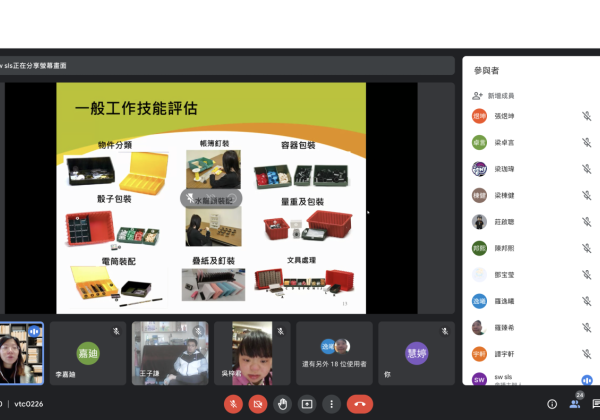Select your own tile labeled 你
This screenshot has height=420, width=600.
pyautogui.click(x=416, y=353)
